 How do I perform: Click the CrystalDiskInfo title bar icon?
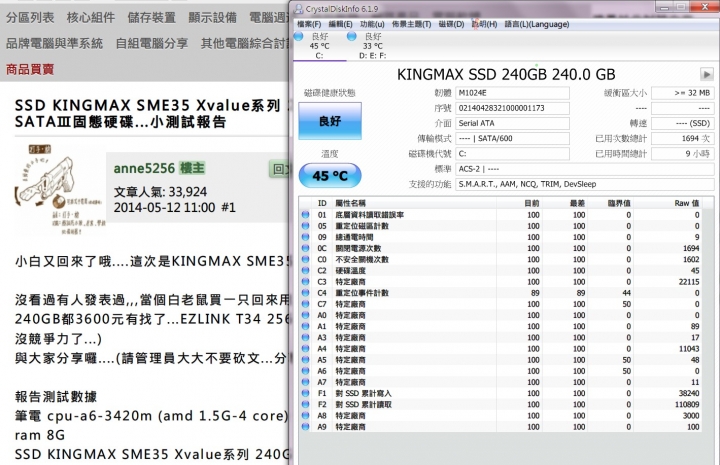[x=299, y=9]
